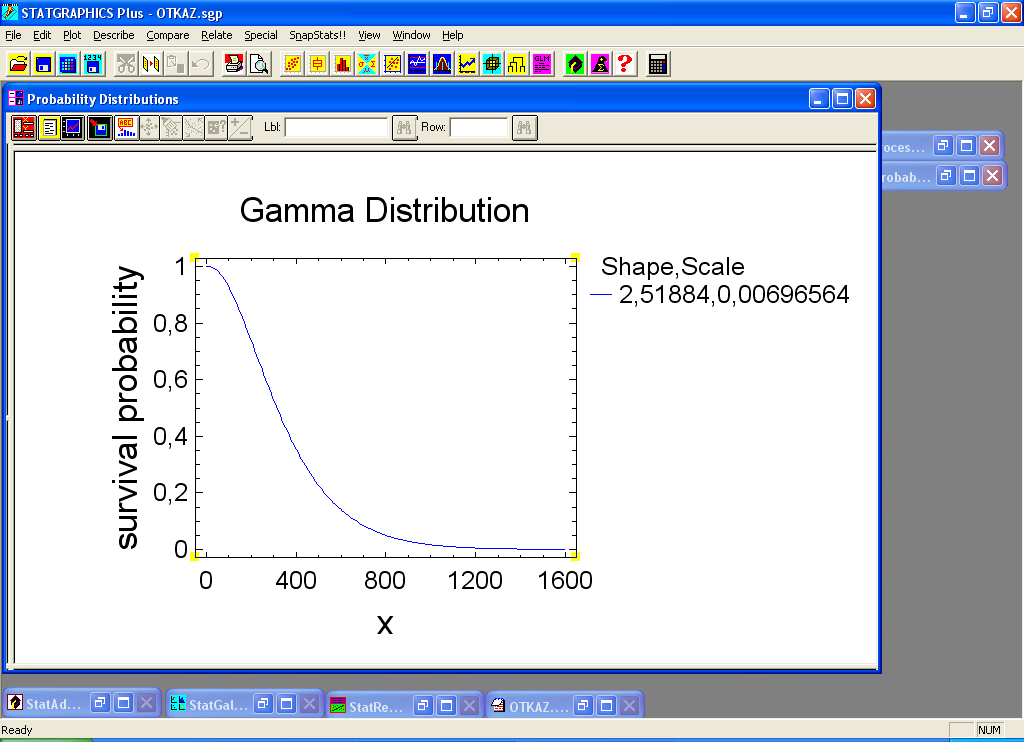Open the File menu
This screenshot has width=1024, height=742.
pos(13,35)
